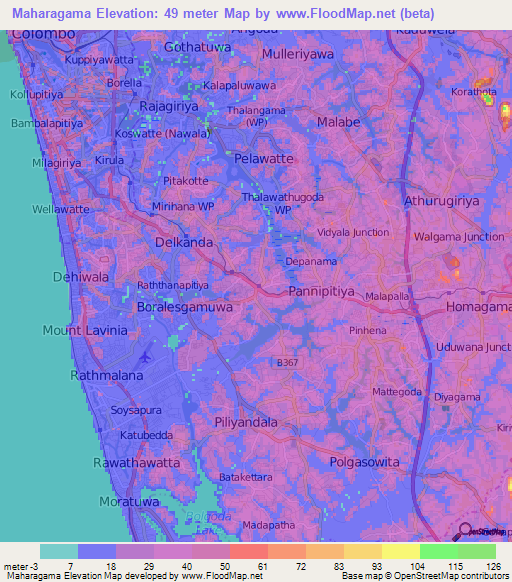
Task: Click the Homagama place label
Action: click(479, 307)
